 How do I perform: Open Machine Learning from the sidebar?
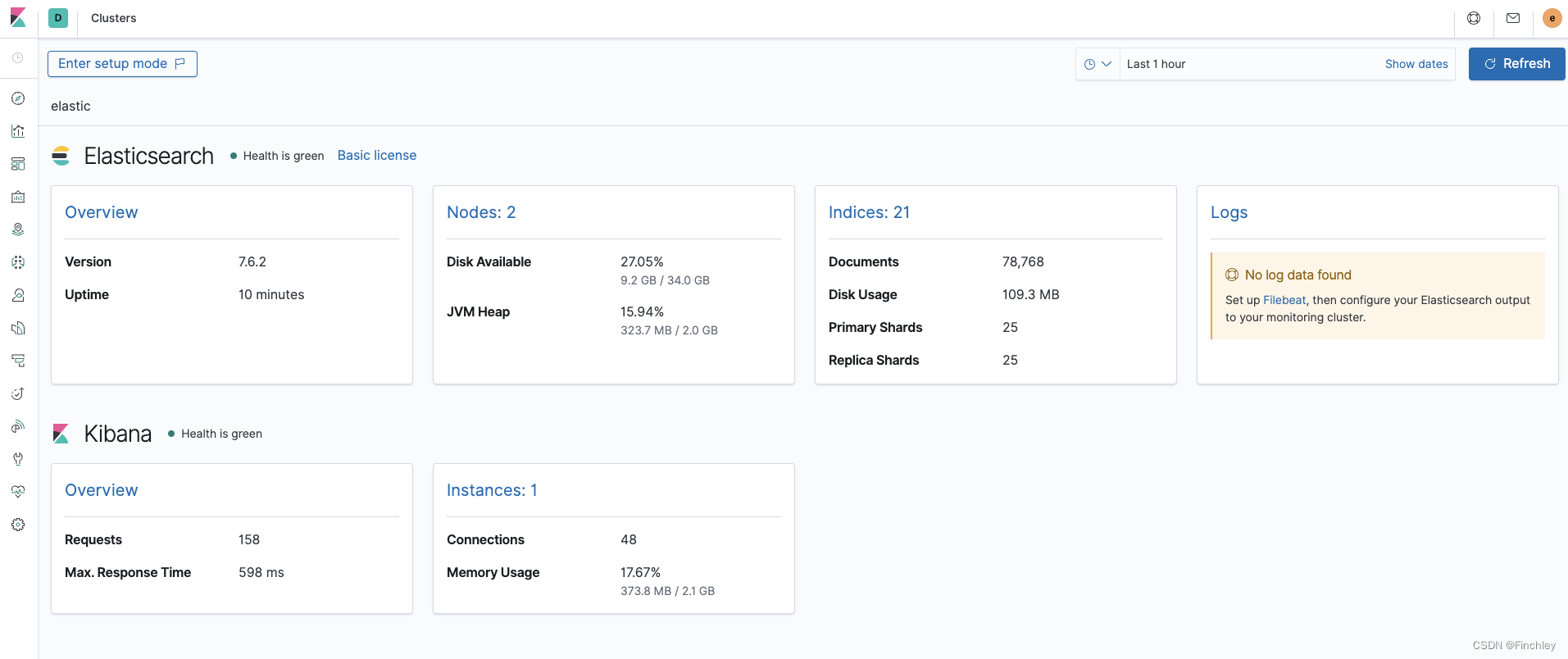point(18,262)
